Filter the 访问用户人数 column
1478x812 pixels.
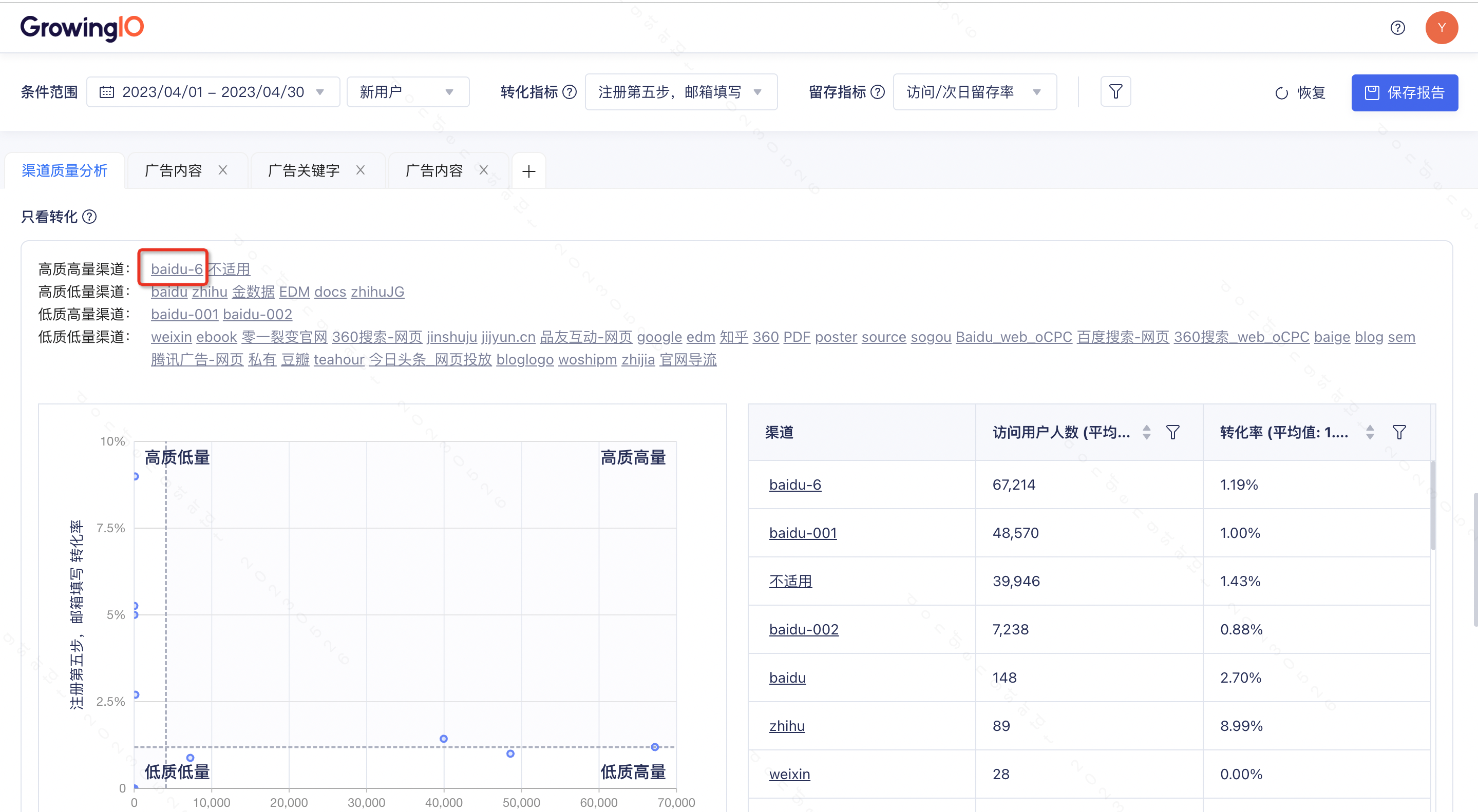(x=1173, y=432)
